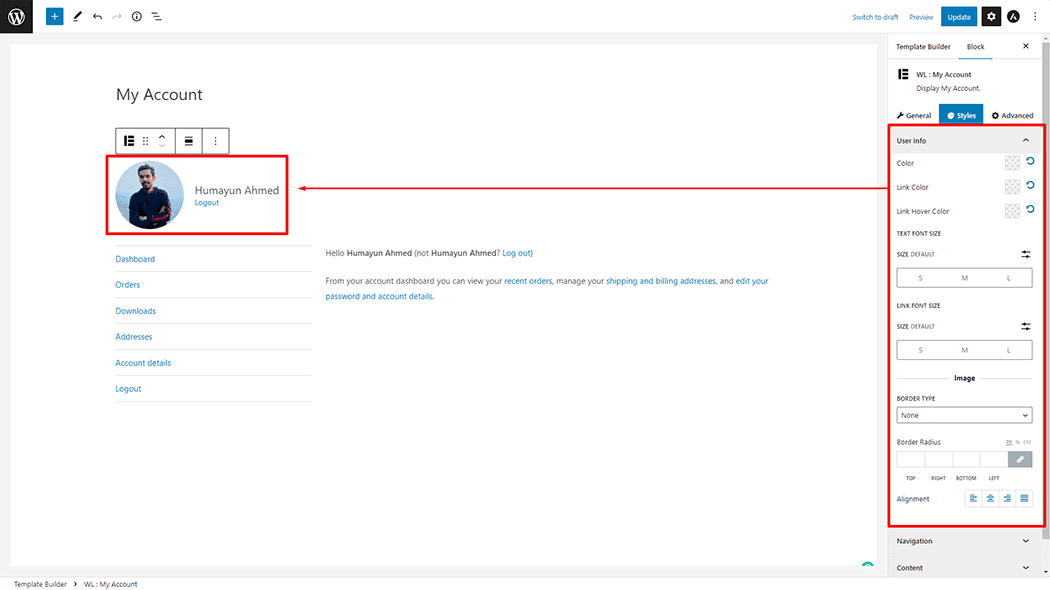Choose M for text font size
Viewport: 1050px width, 590px height.
965,278
